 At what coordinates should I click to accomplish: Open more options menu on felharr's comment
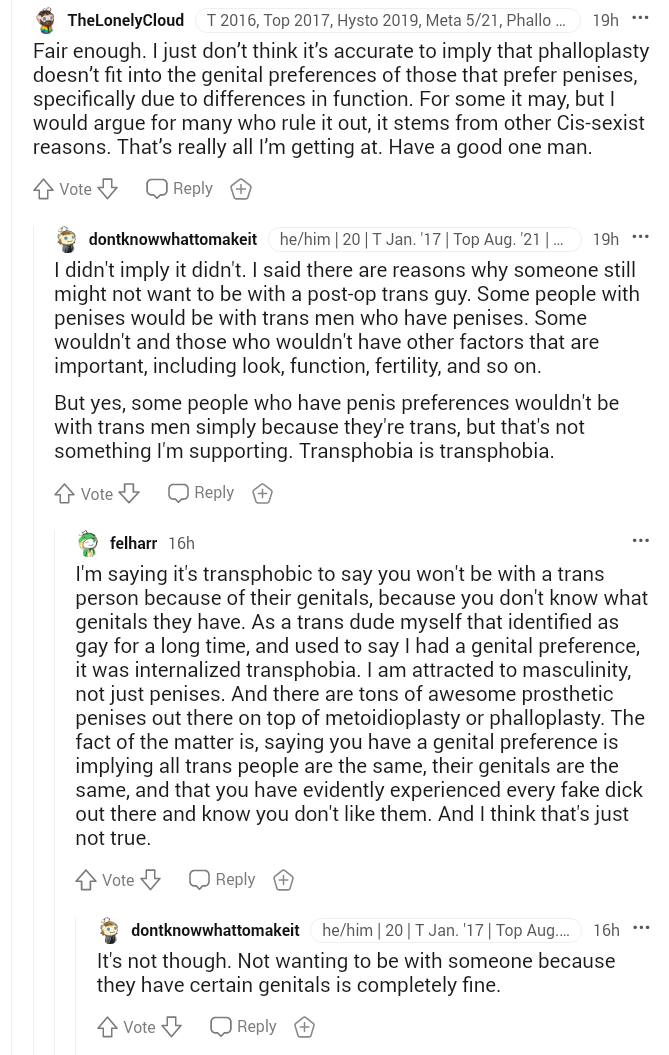point(640,541)
